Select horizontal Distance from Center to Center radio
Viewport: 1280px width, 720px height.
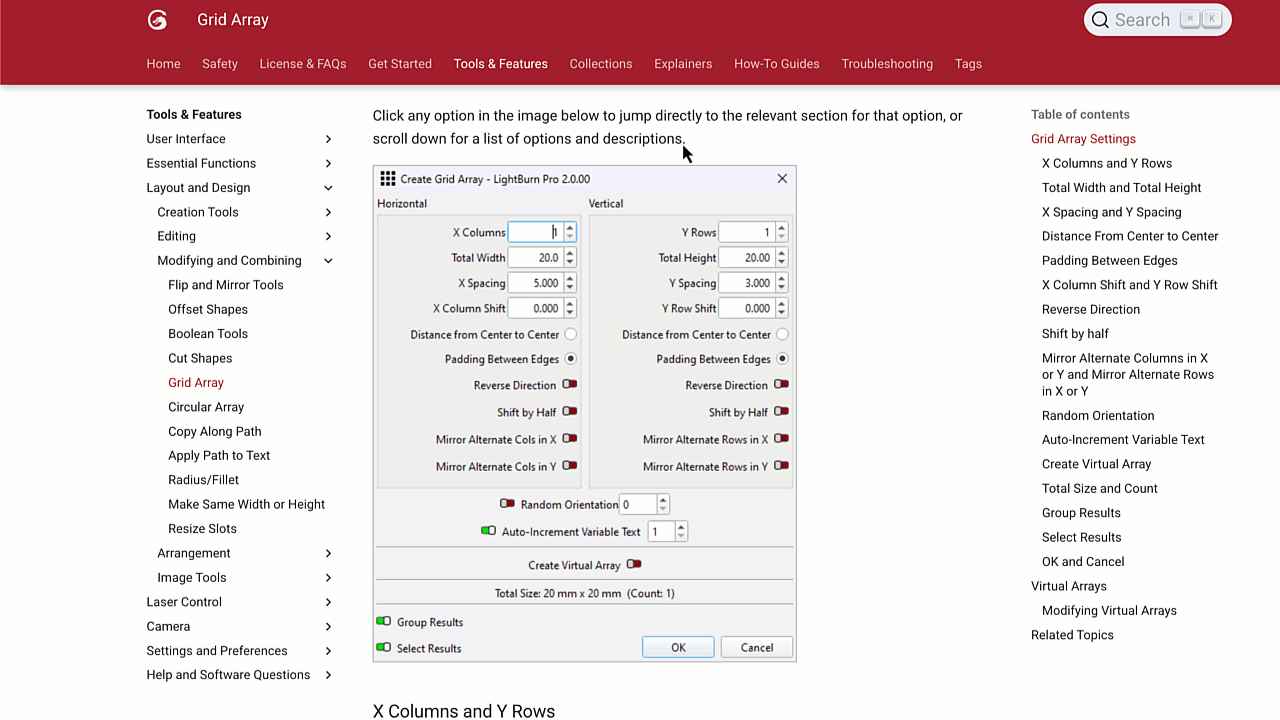pos(570,334)
